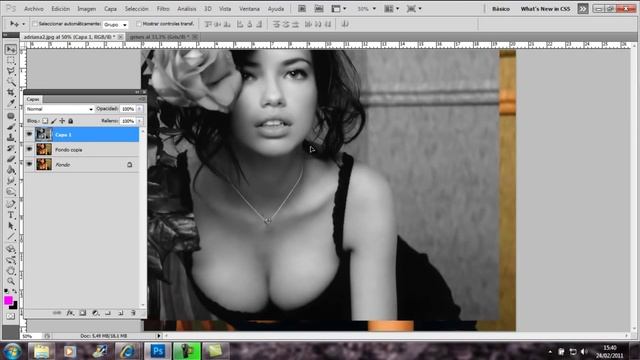
Task: Open status bar info arrow
Action: [x=159, y=336]
